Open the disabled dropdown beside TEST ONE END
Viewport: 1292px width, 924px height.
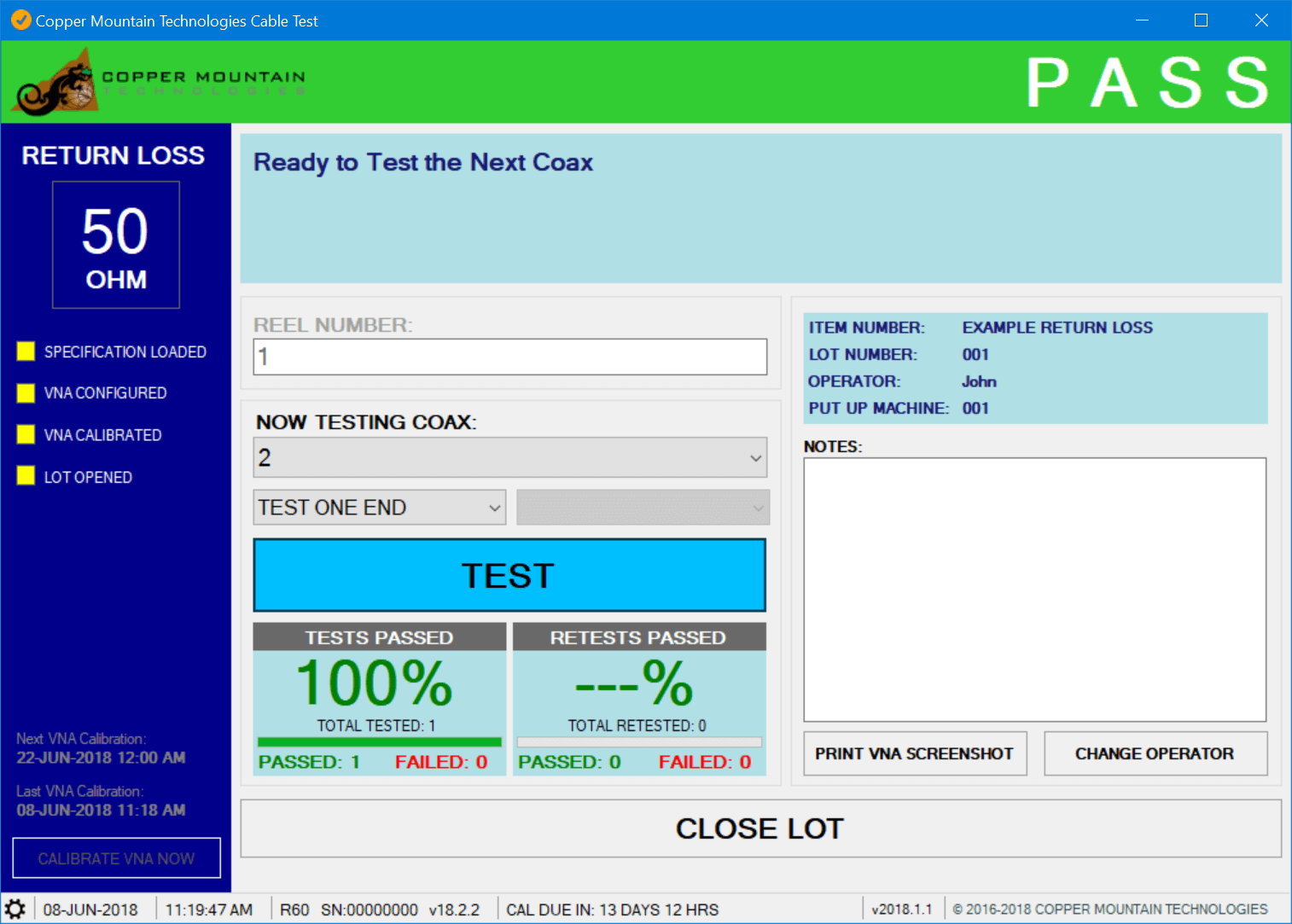[x=643, y=508]
